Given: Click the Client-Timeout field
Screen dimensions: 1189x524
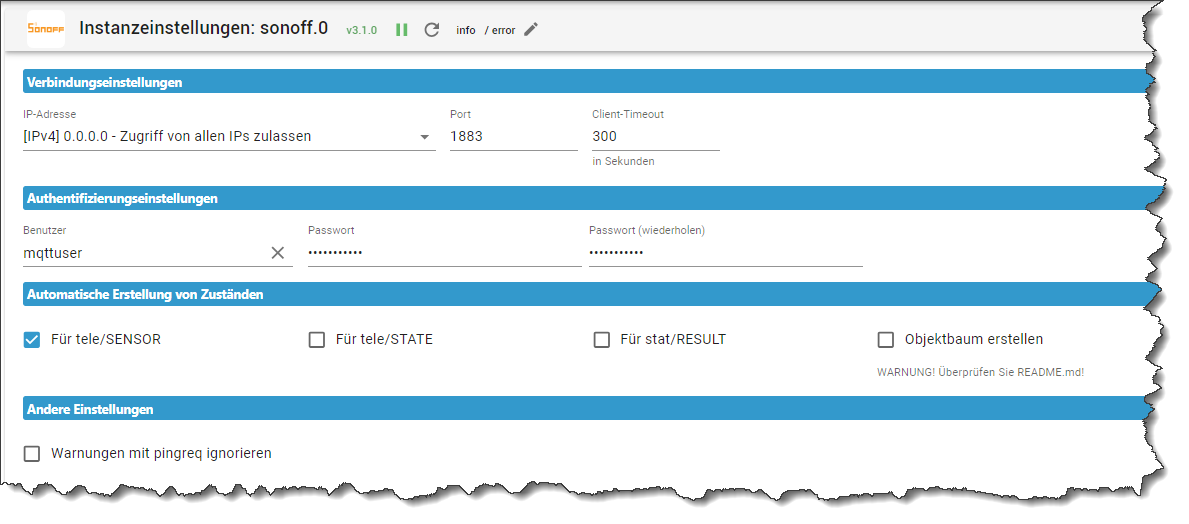Looking at the screenshot, I should point(656,136).
